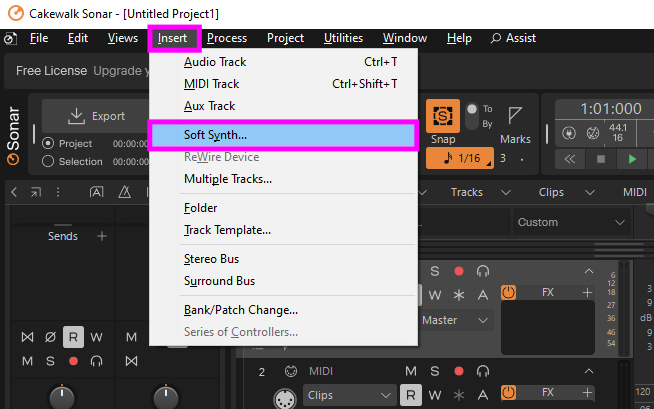Click the 1:01:000 time display

point(610,109)
